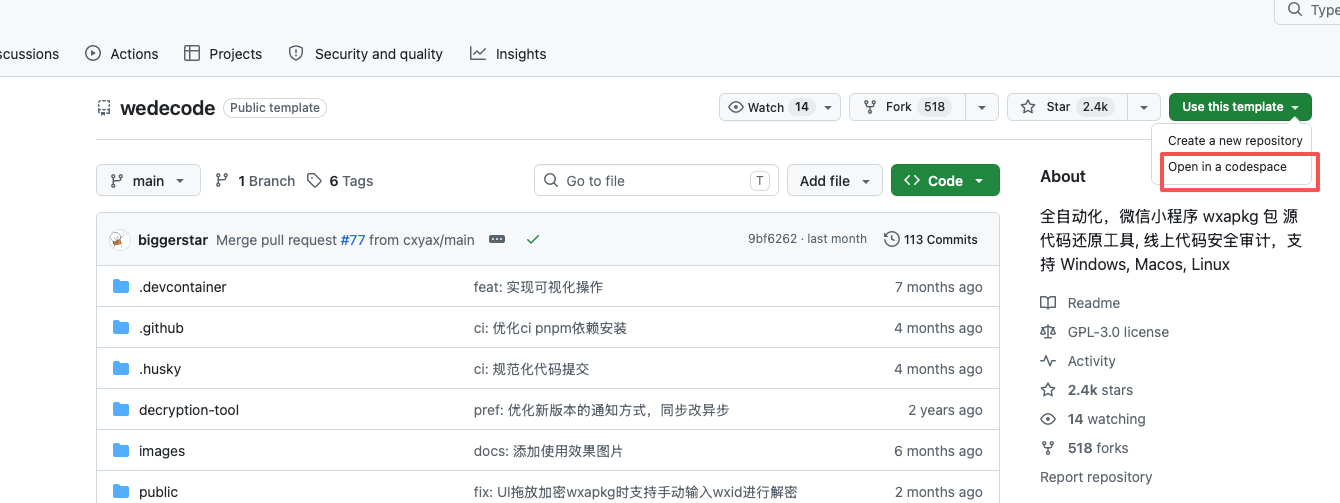Click the Use this template button
1340x503 pixels.
coord(1240,107)
